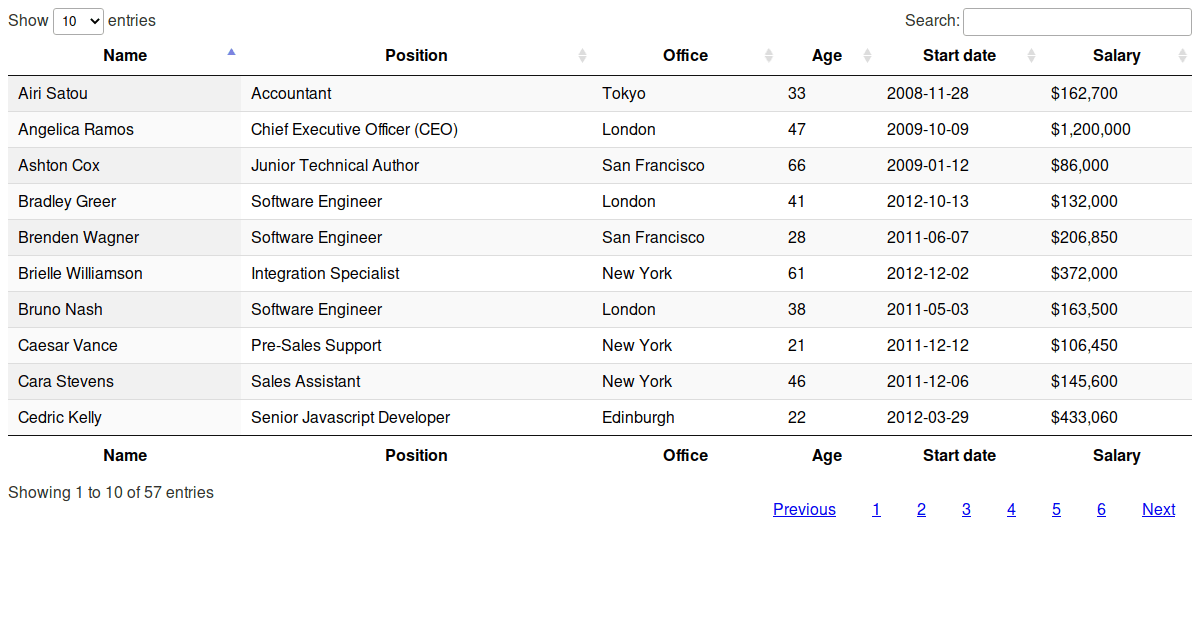Click Cedric Kelly's salary cell

coord(1084,418)
